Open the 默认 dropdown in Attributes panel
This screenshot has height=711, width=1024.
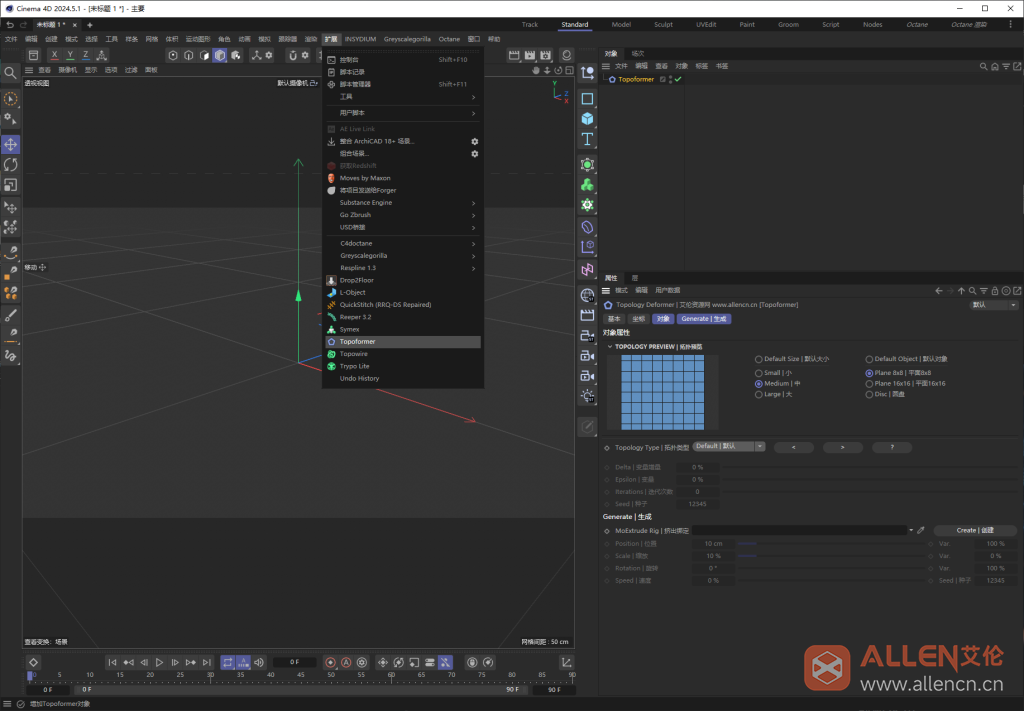[x=993, y=305]
